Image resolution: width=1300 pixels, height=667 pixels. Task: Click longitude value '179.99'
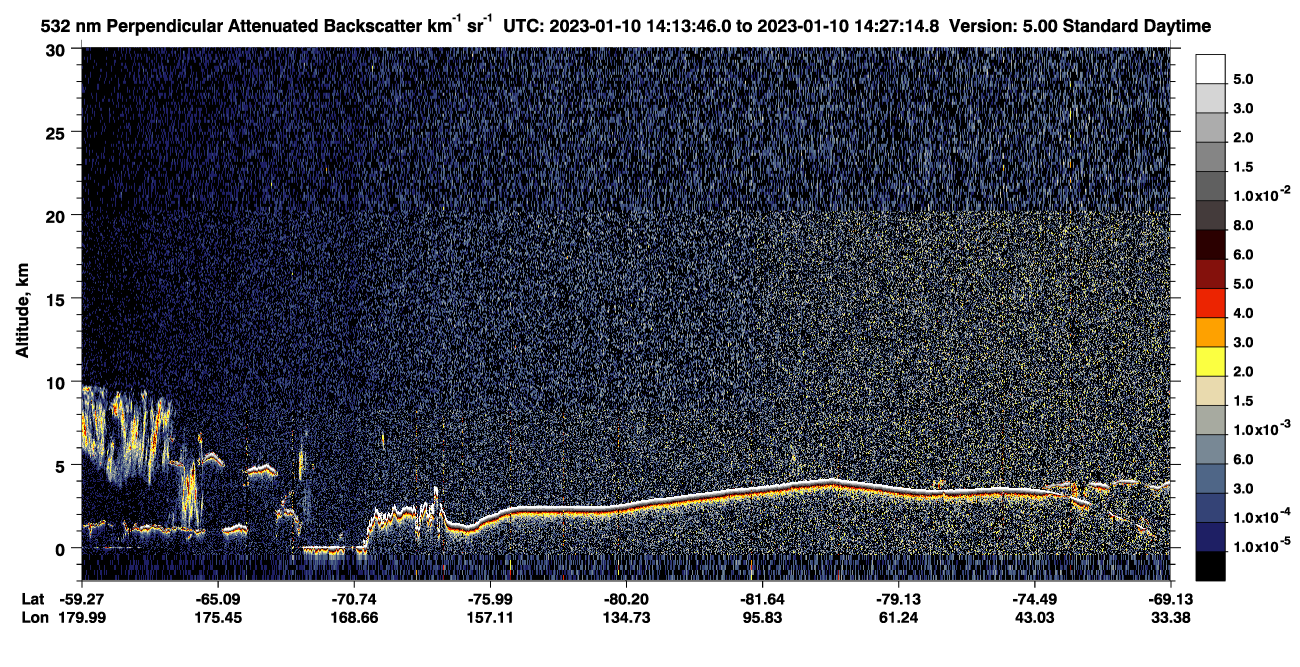(81, 617)
